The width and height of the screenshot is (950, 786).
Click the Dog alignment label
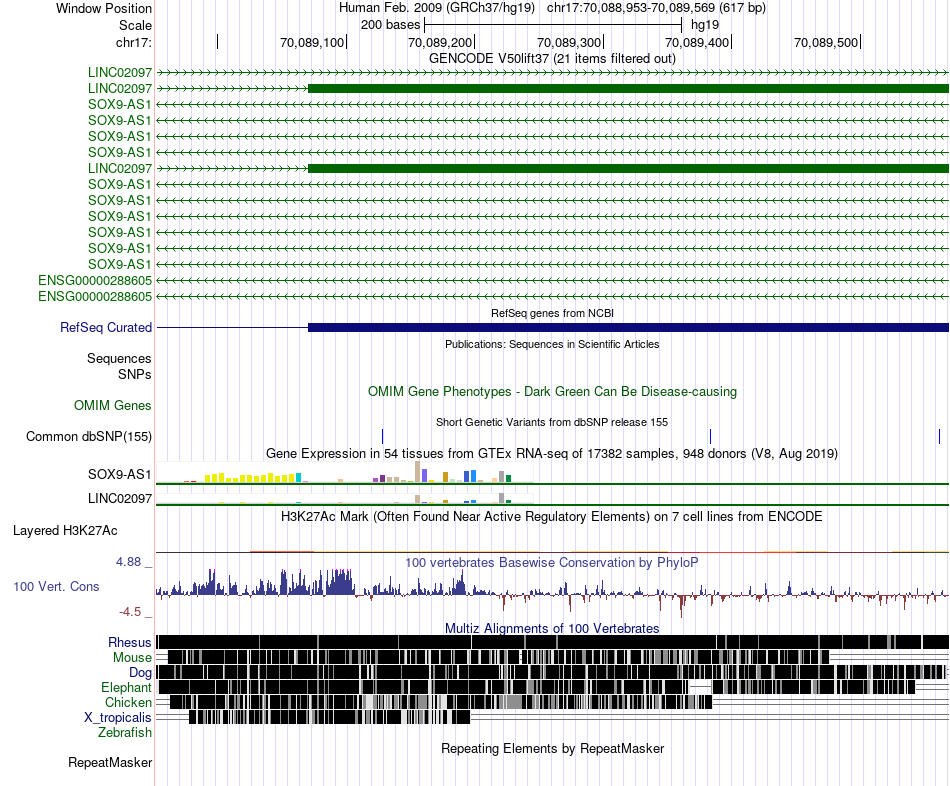pyautogui.click(x=141, y=672)
